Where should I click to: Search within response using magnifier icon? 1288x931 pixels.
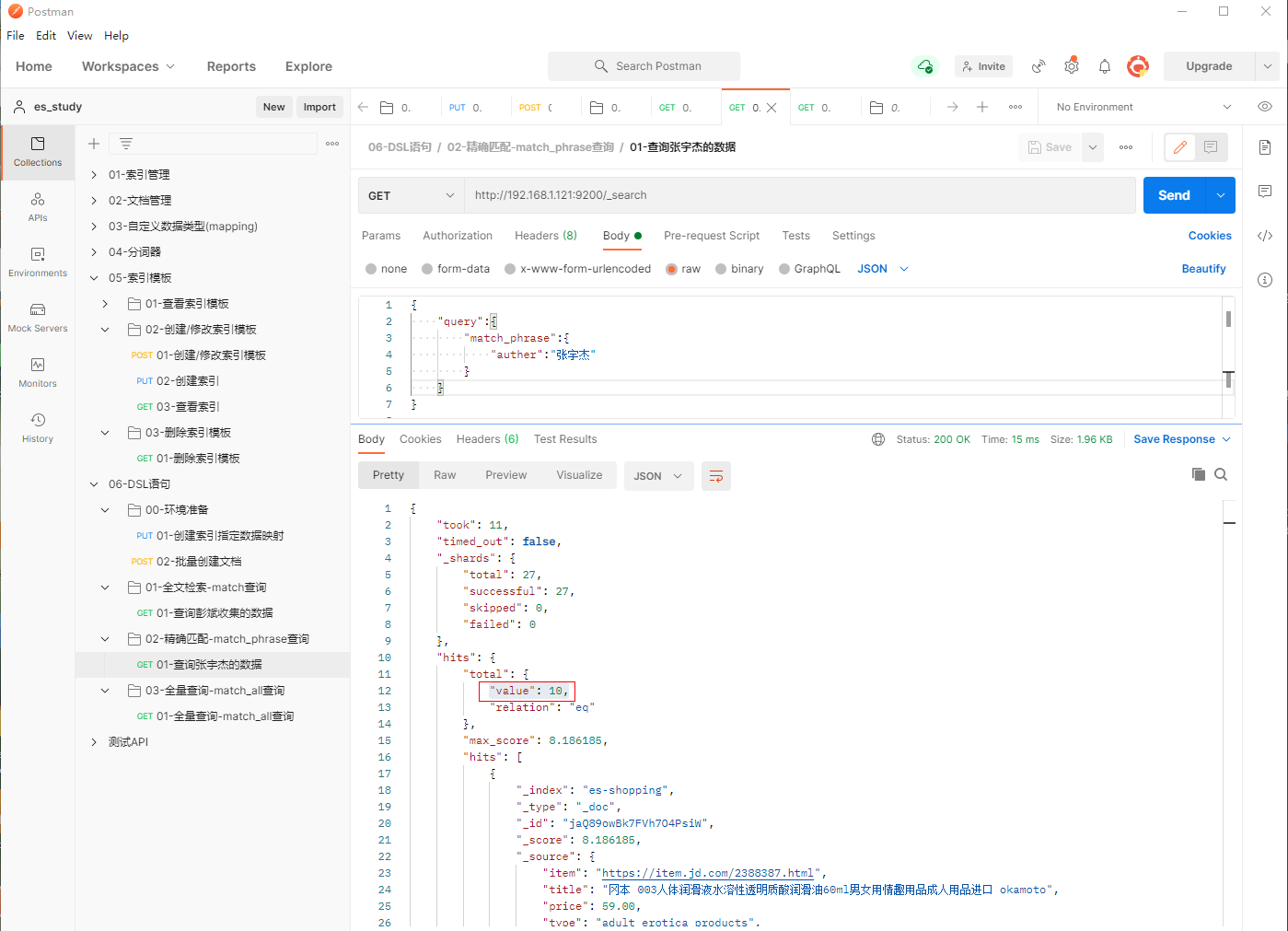1221,474
